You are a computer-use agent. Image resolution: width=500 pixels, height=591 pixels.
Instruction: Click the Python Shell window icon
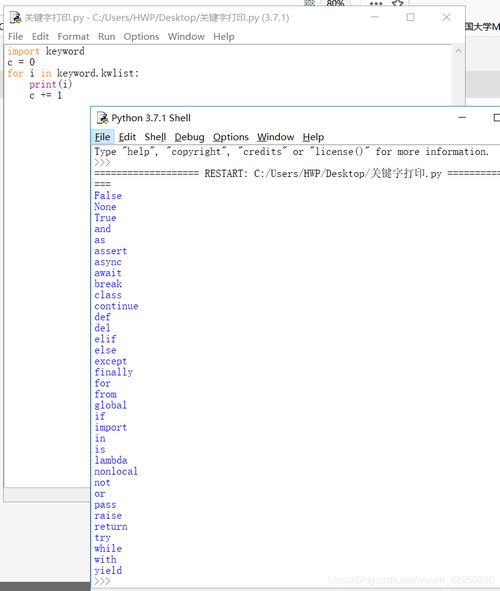[x=102, y=118]
